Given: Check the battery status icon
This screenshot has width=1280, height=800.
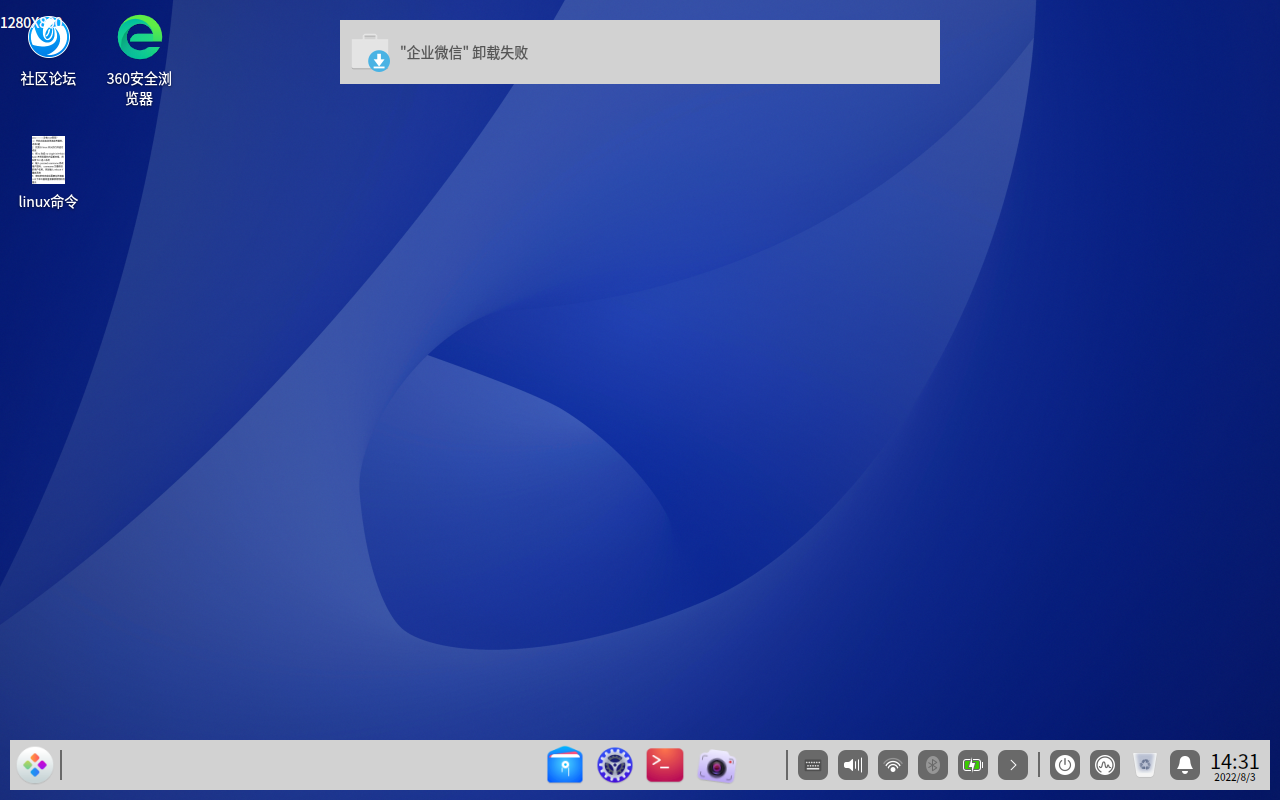Looking at the screenshot, I should pyautogui.click(x=972, y=765).
